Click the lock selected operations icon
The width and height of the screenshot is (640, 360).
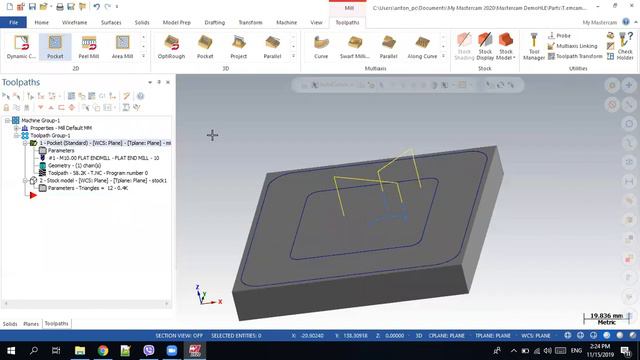[6, 107]
